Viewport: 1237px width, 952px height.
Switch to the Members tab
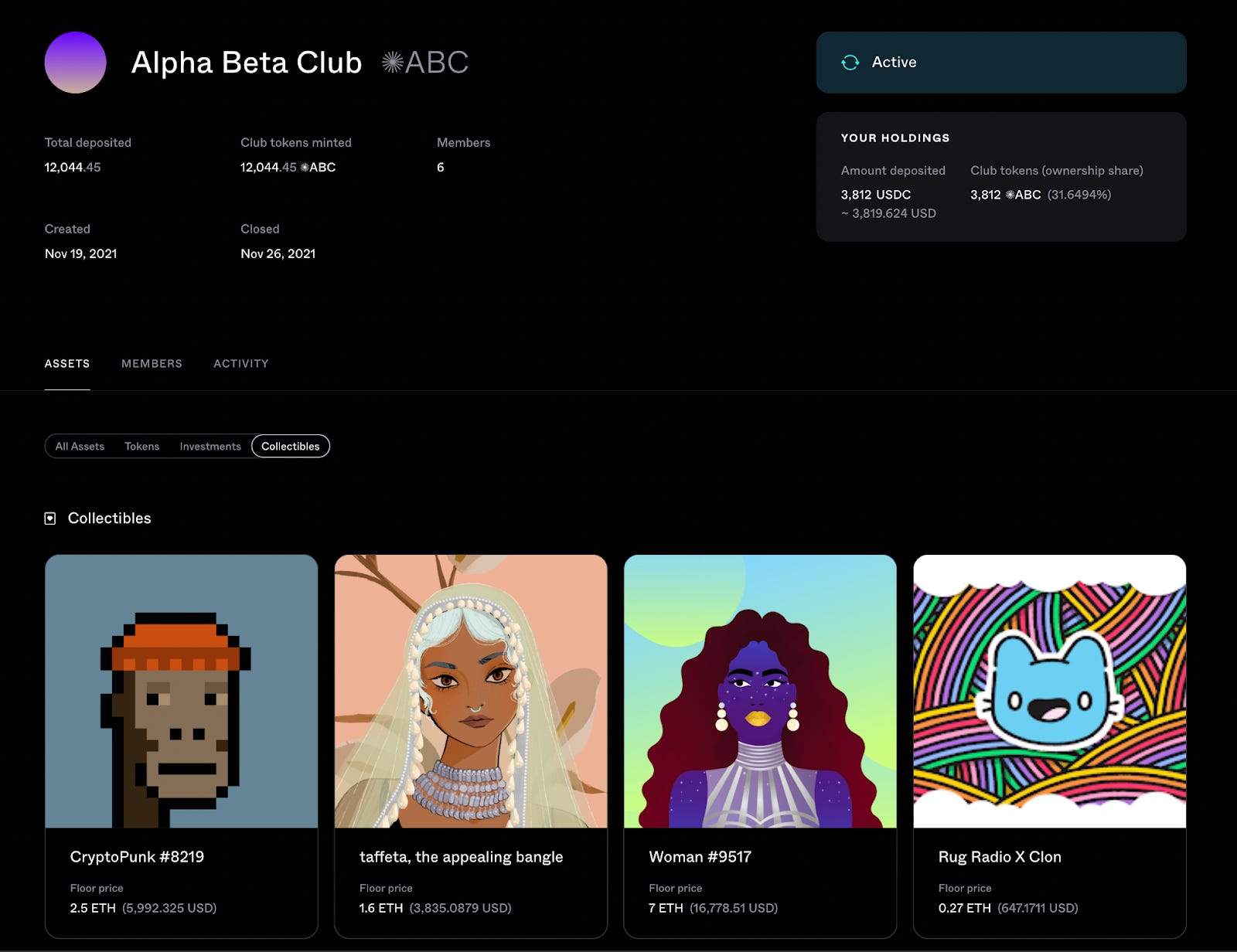tap(152, 363)
